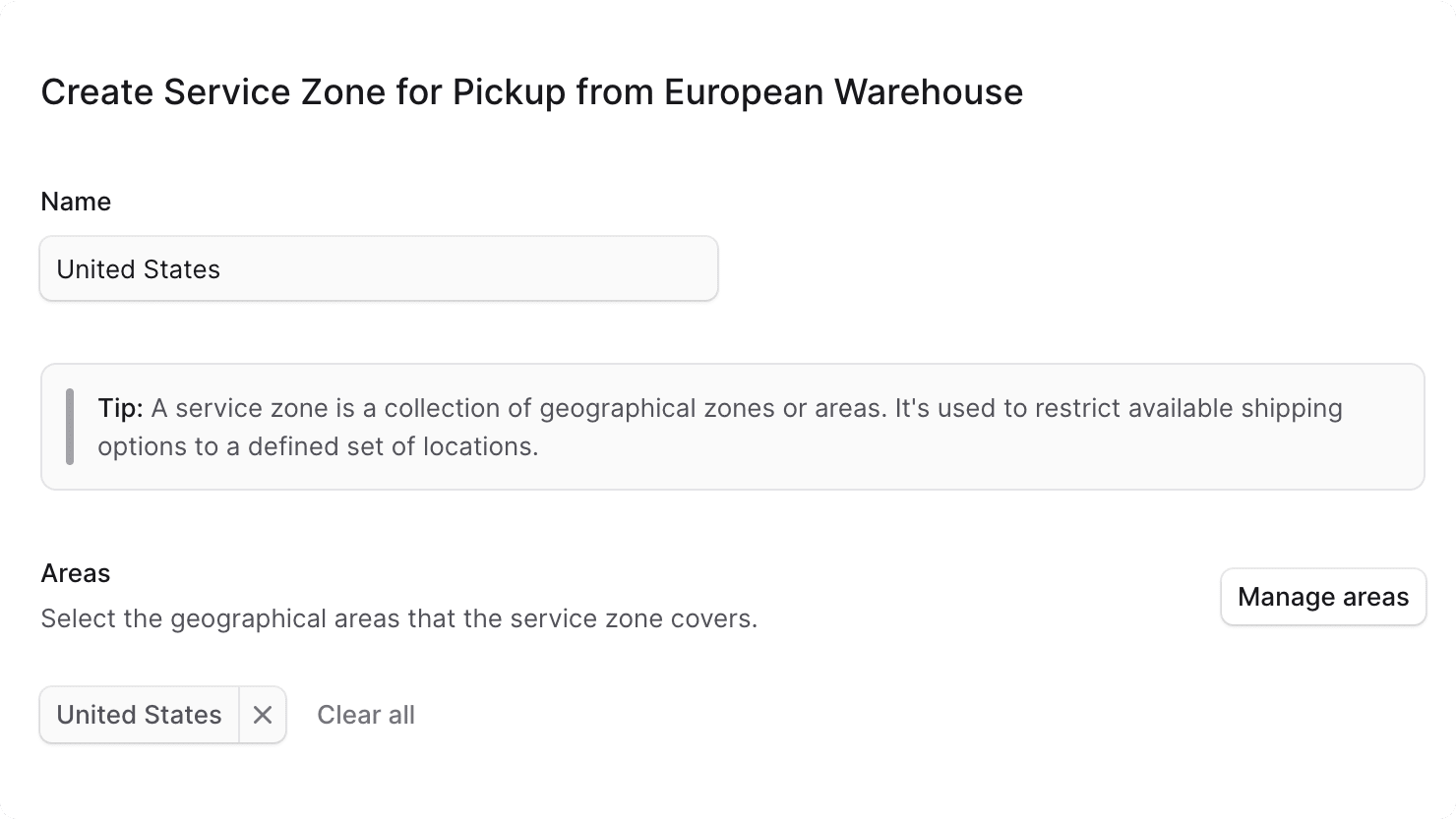Place cursor in the United States name box
Viewport: 1456px width, 819px height.
[379, 268]
